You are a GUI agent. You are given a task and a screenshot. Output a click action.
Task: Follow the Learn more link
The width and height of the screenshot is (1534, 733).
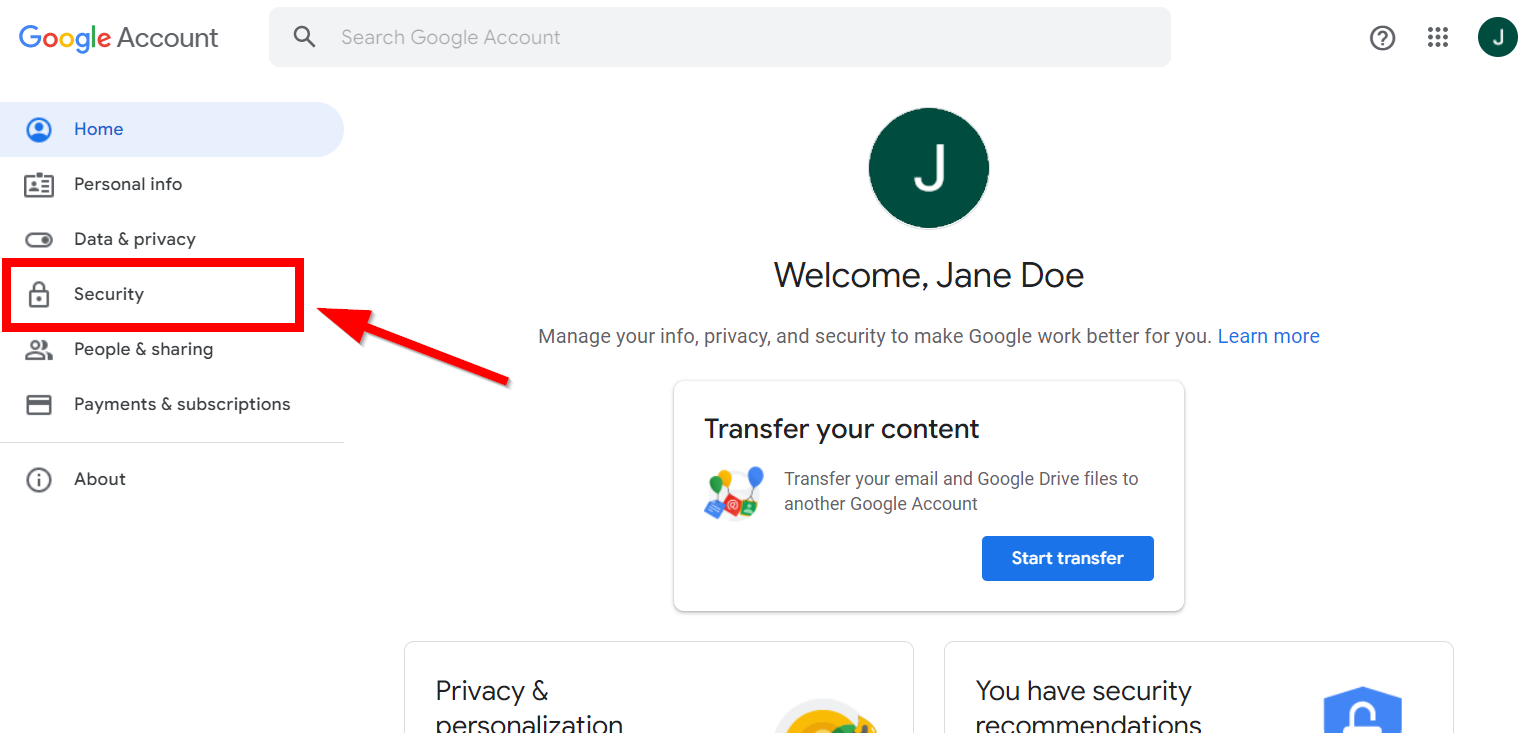(x=1269, y=336)
